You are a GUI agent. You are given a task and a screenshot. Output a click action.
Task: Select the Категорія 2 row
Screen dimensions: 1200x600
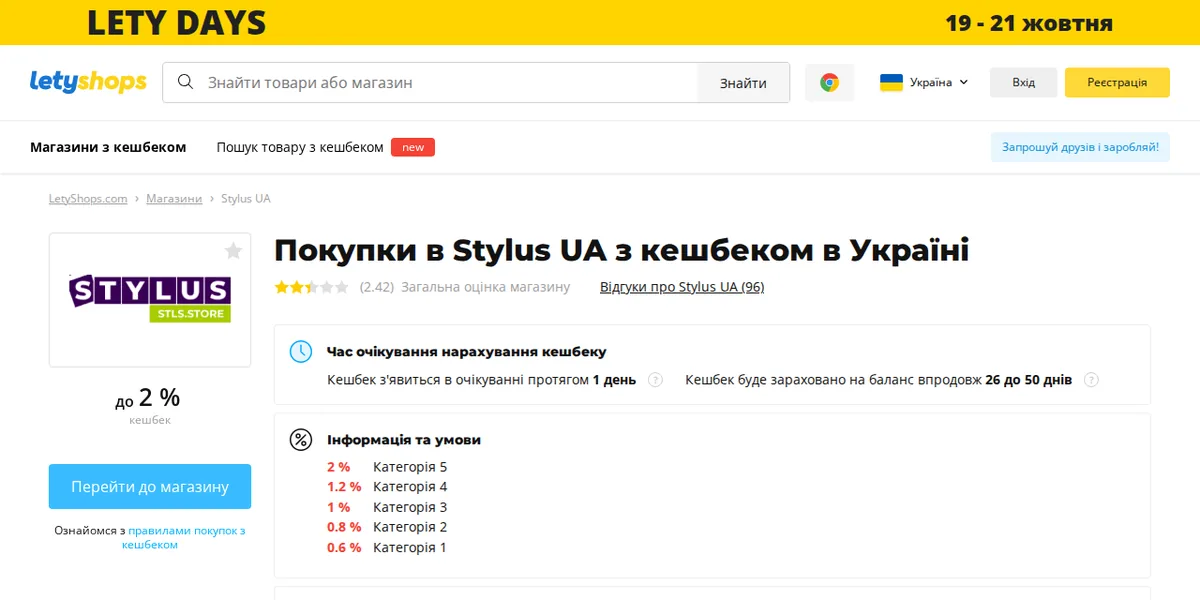(387, 527)
